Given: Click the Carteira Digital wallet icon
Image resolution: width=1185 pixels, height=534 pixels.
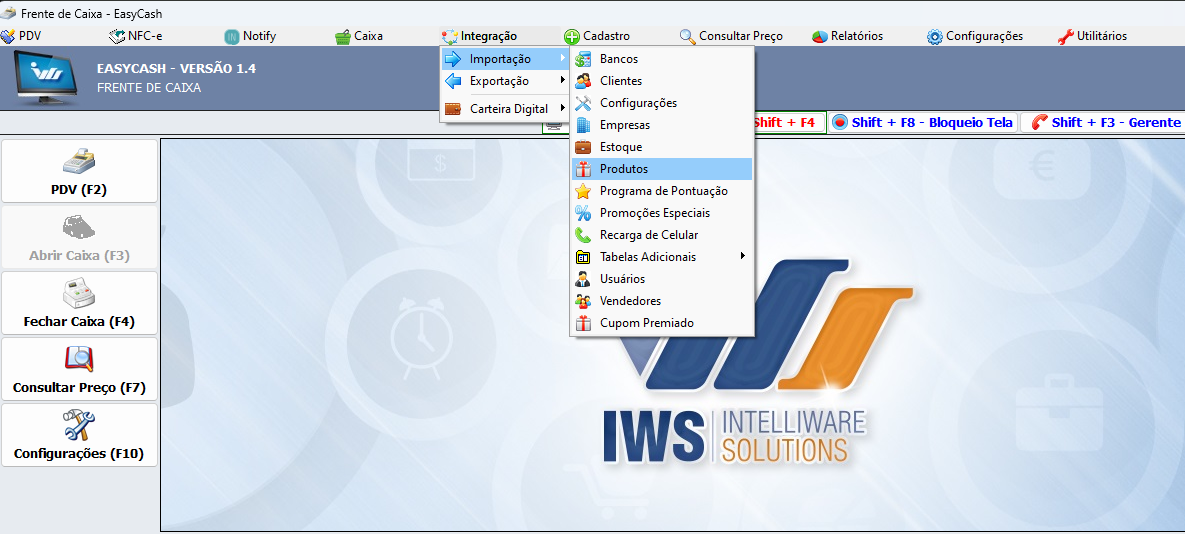Looking at the screenshot, I should pos(453,109).
